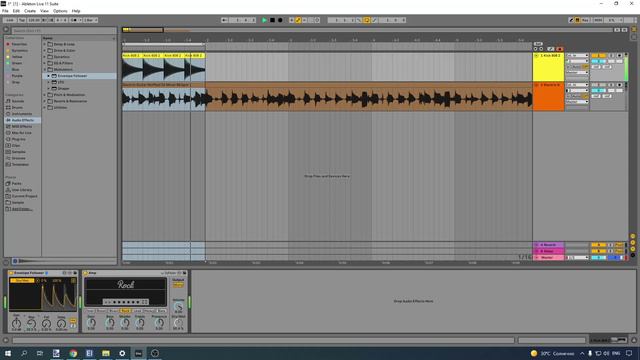
Task: Click the Link button in control bar
Action: coord(10,20)
